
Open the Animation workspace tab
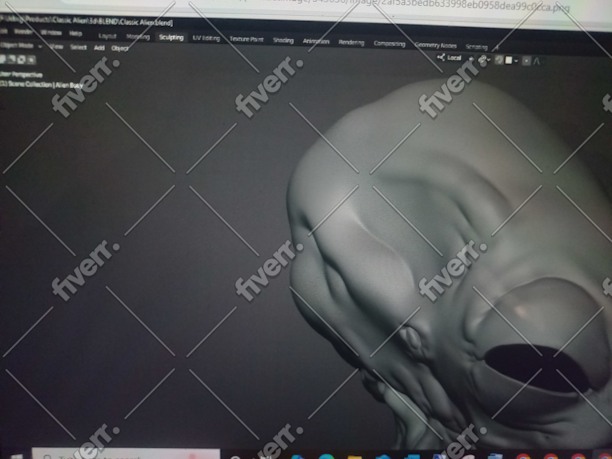tap(316, 41)
